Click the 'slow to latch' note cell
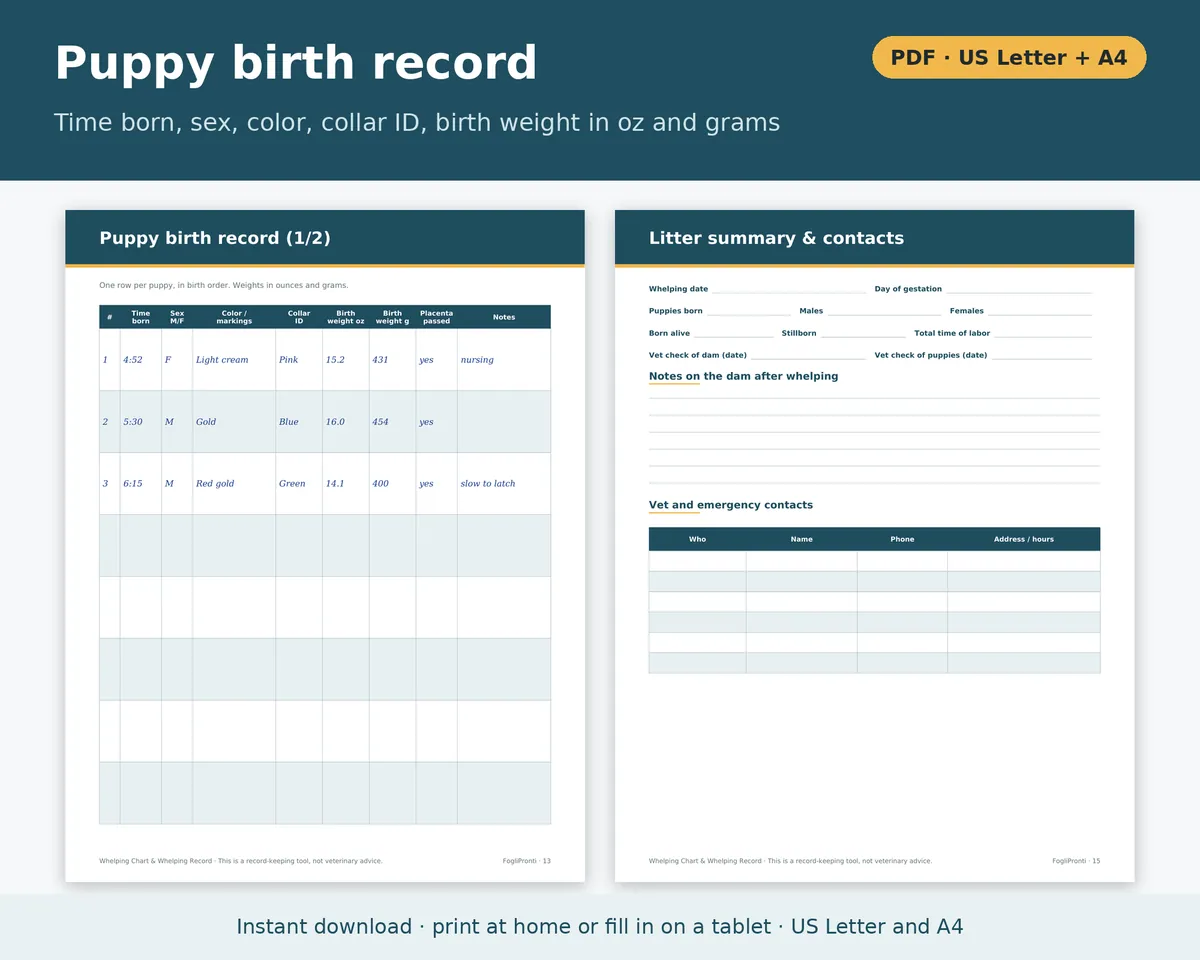 click(504, 484)
